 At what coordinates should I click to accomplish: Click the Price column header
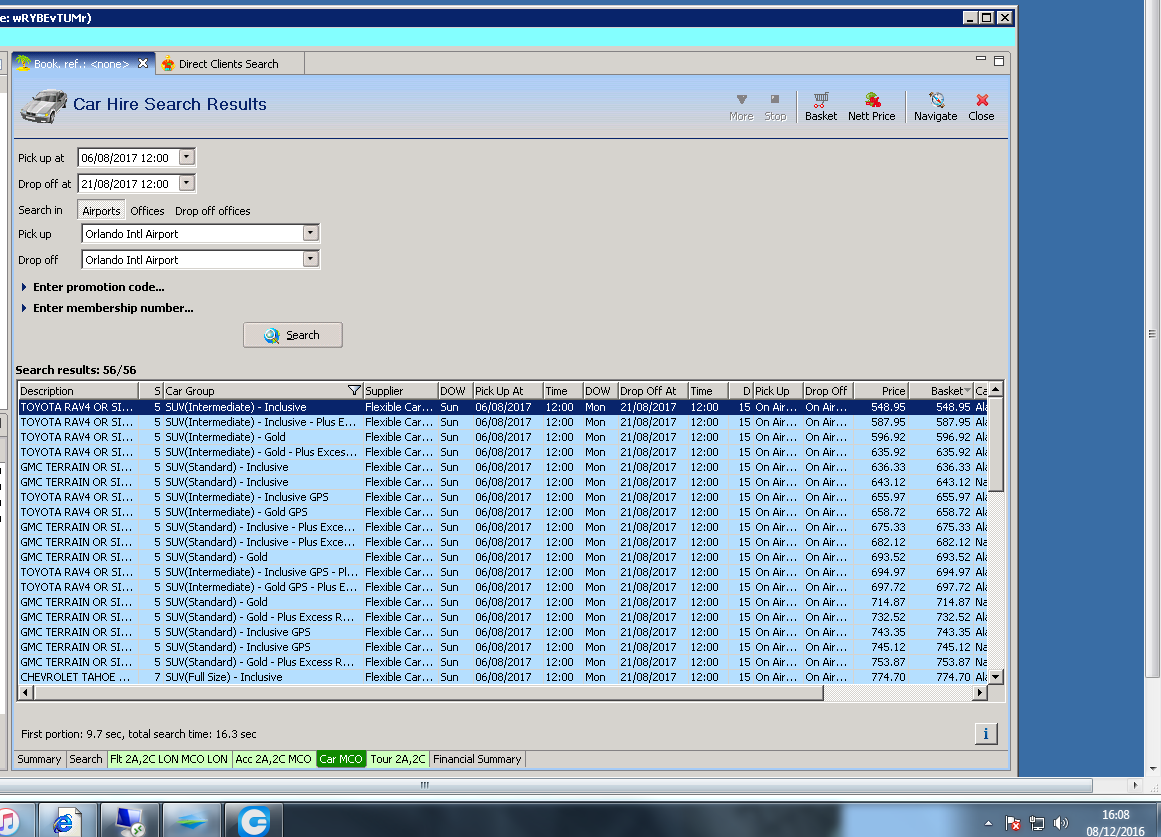pyautogui.click(x=881, y=390)
